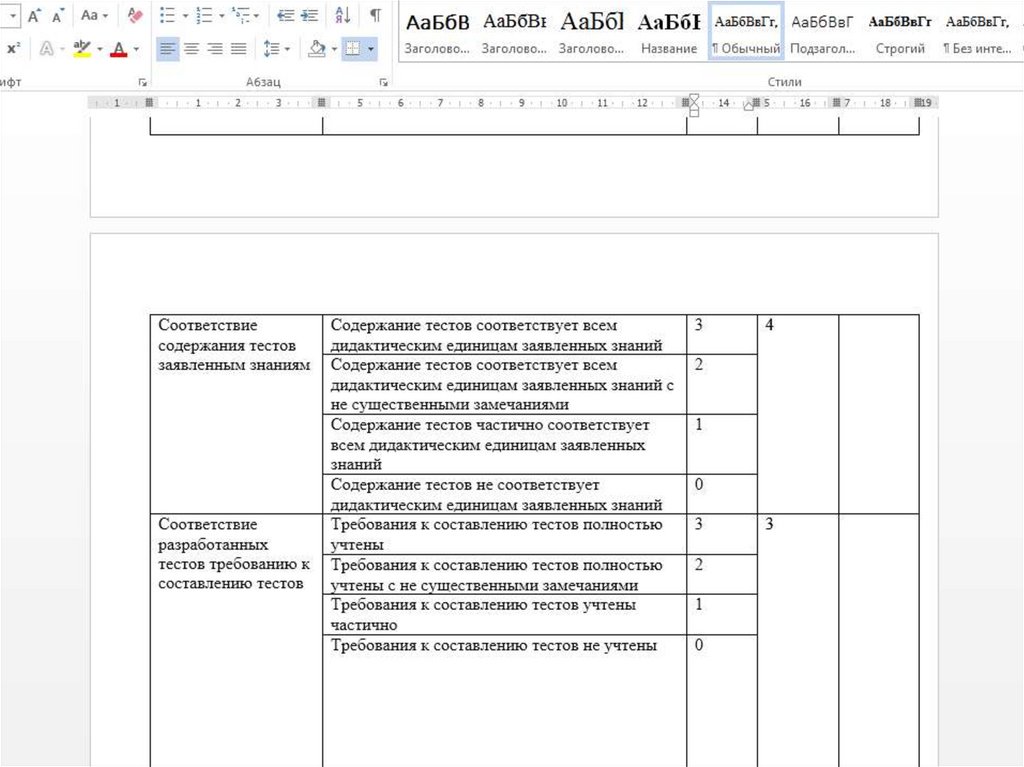Open the font color dropdown arrow

click(x=136, y=49)
